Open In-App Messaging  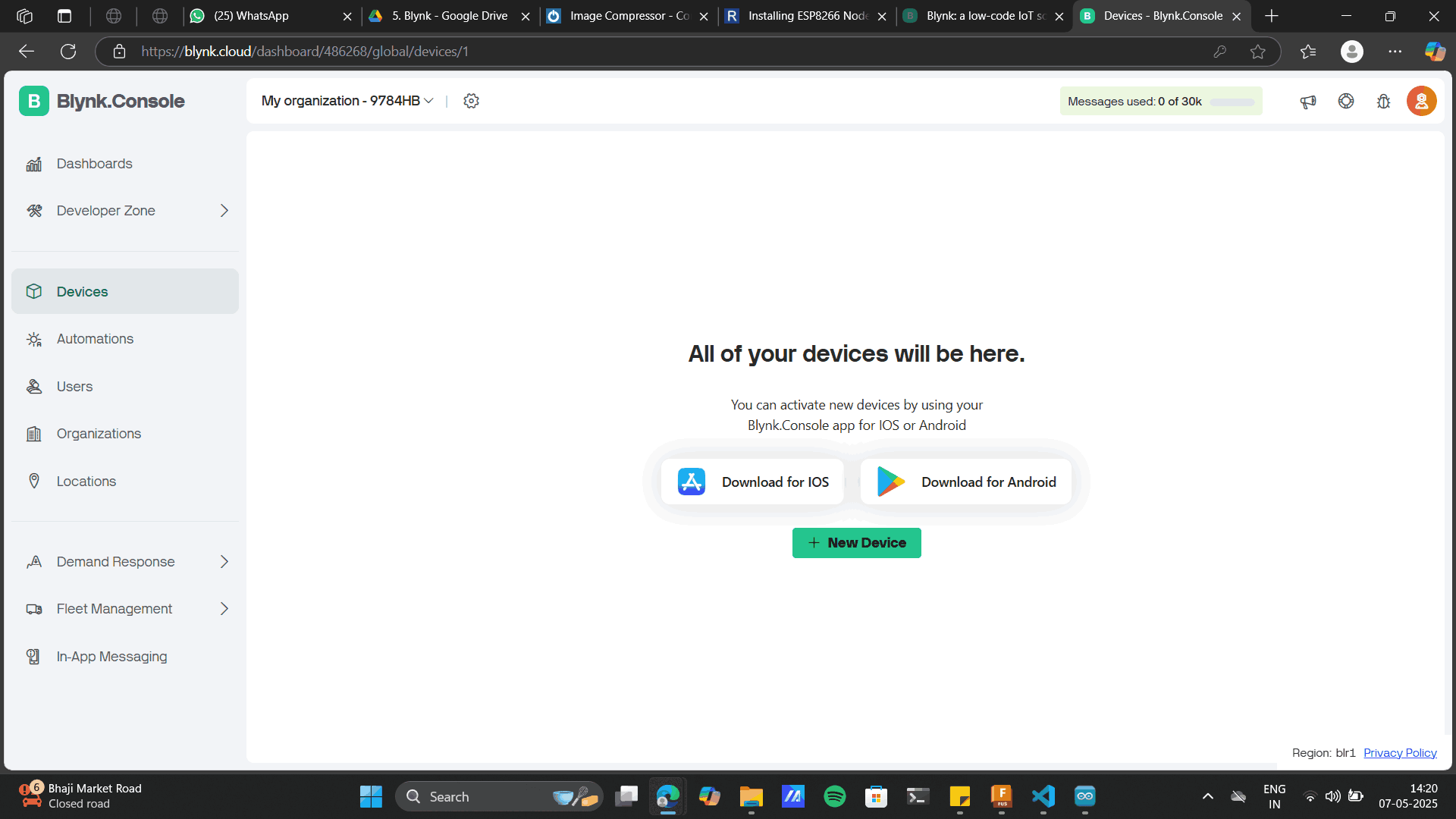point(125,657)
